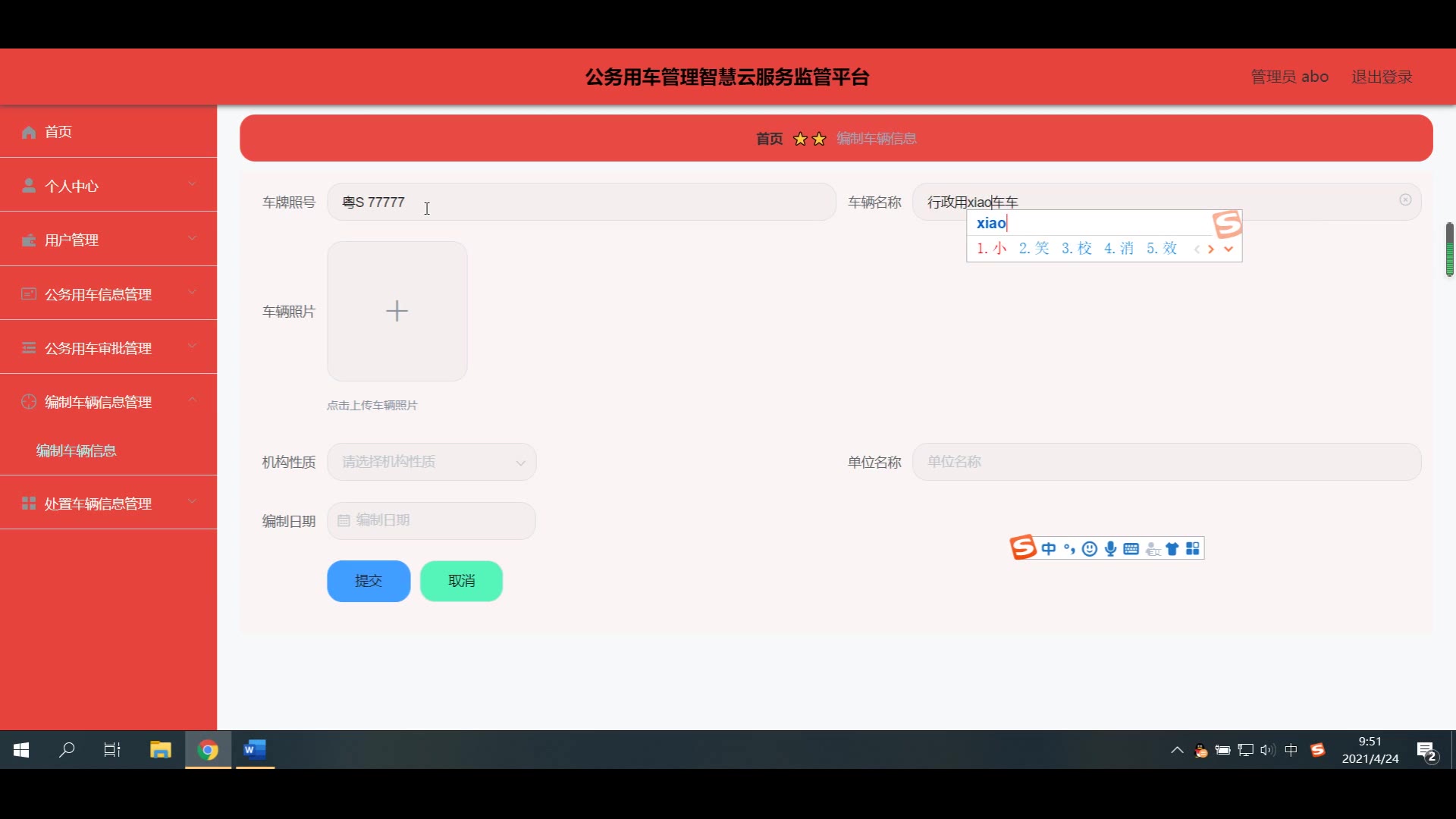Click the 单位名称 input field
1456x819 pixels.
pos(1166,462)
